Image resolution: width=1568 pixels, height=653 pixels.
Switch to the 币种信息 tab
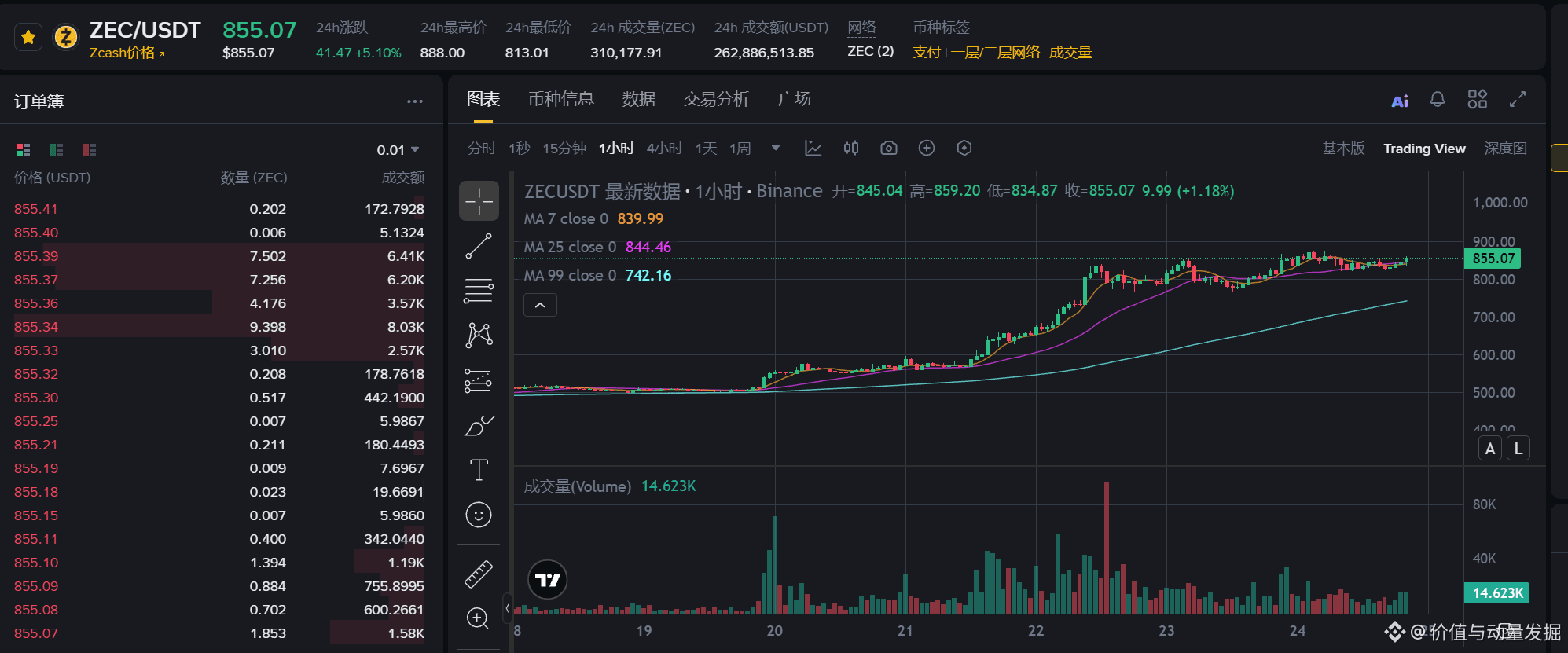pyautogui.click(x=561, y=99)
